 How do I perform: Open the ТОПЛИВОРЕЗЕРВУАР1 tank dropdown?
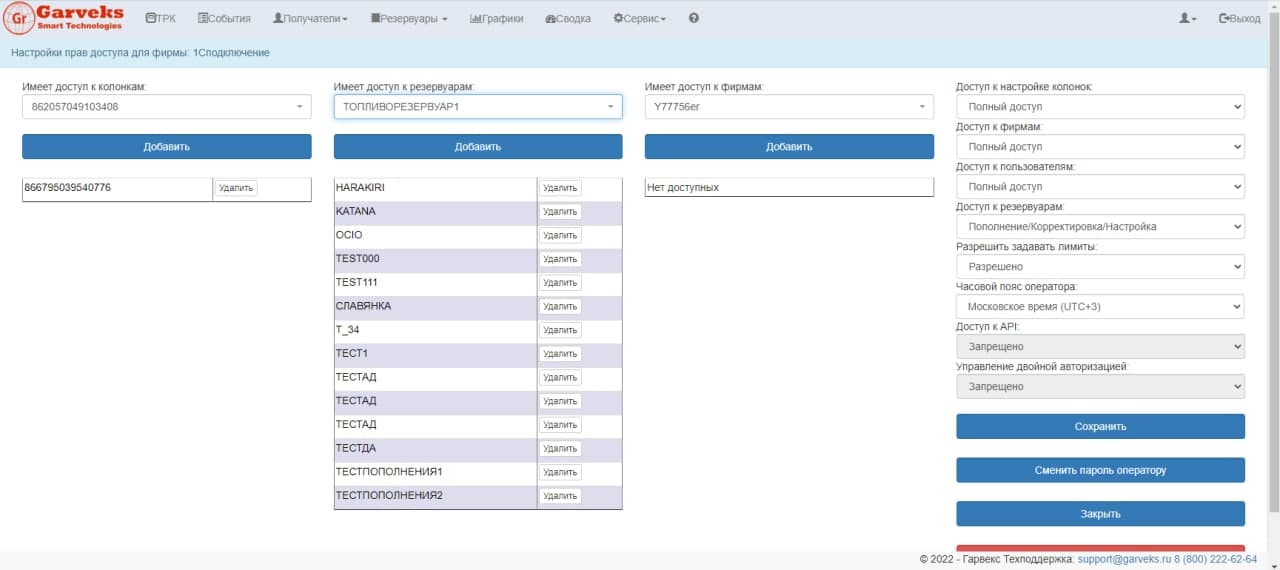[478, 106]
